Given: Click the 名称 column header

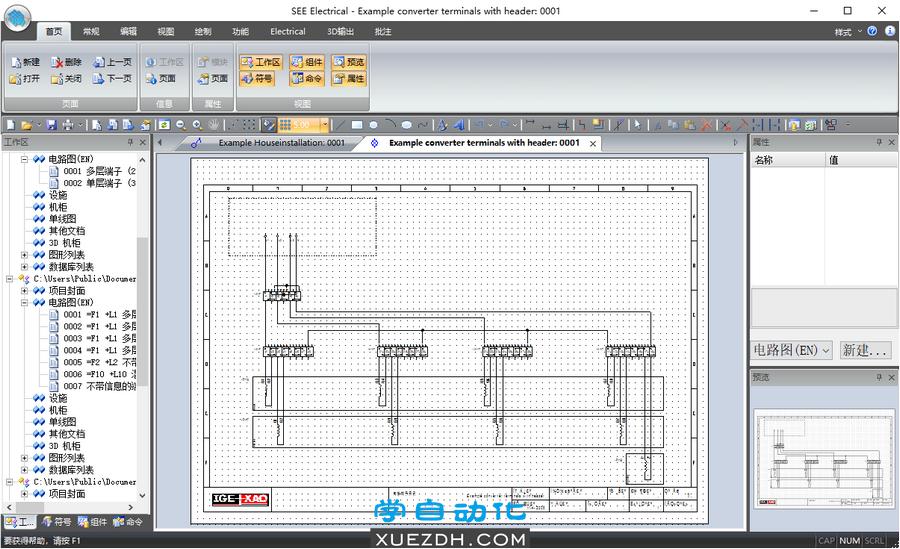Looking at the screenshot, I should (788, 160).
